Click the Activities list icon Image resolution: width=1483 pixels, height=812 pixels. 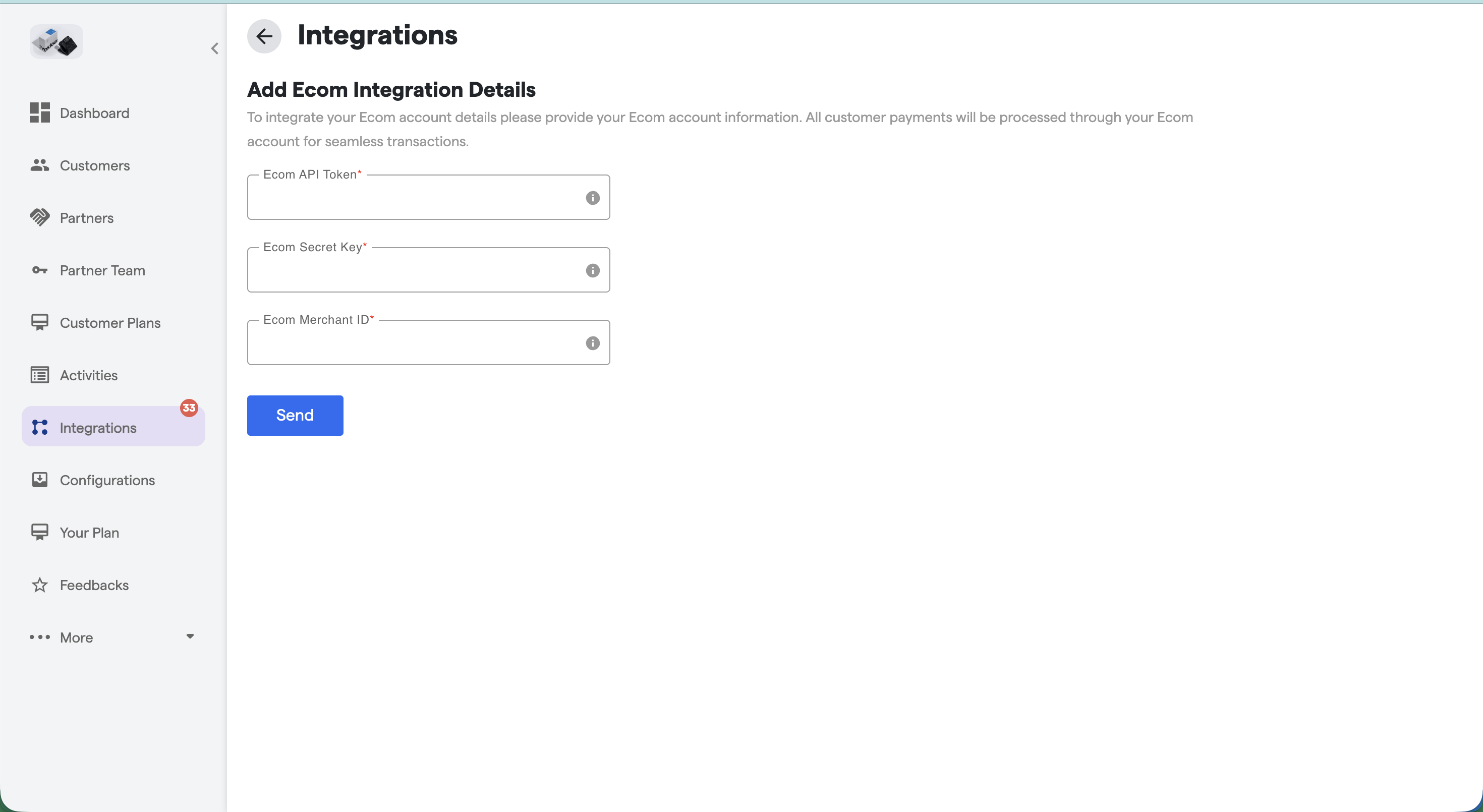click(40, 375)
